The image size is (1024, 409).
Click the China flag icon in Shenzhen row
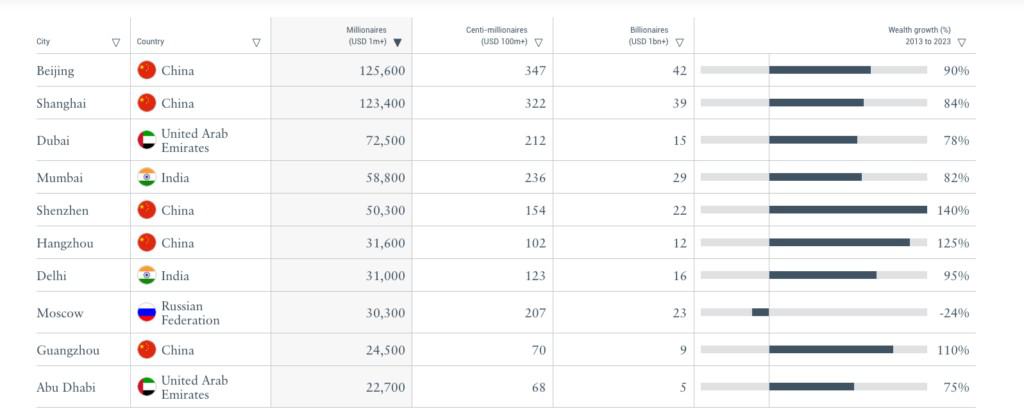pos(147,210)
